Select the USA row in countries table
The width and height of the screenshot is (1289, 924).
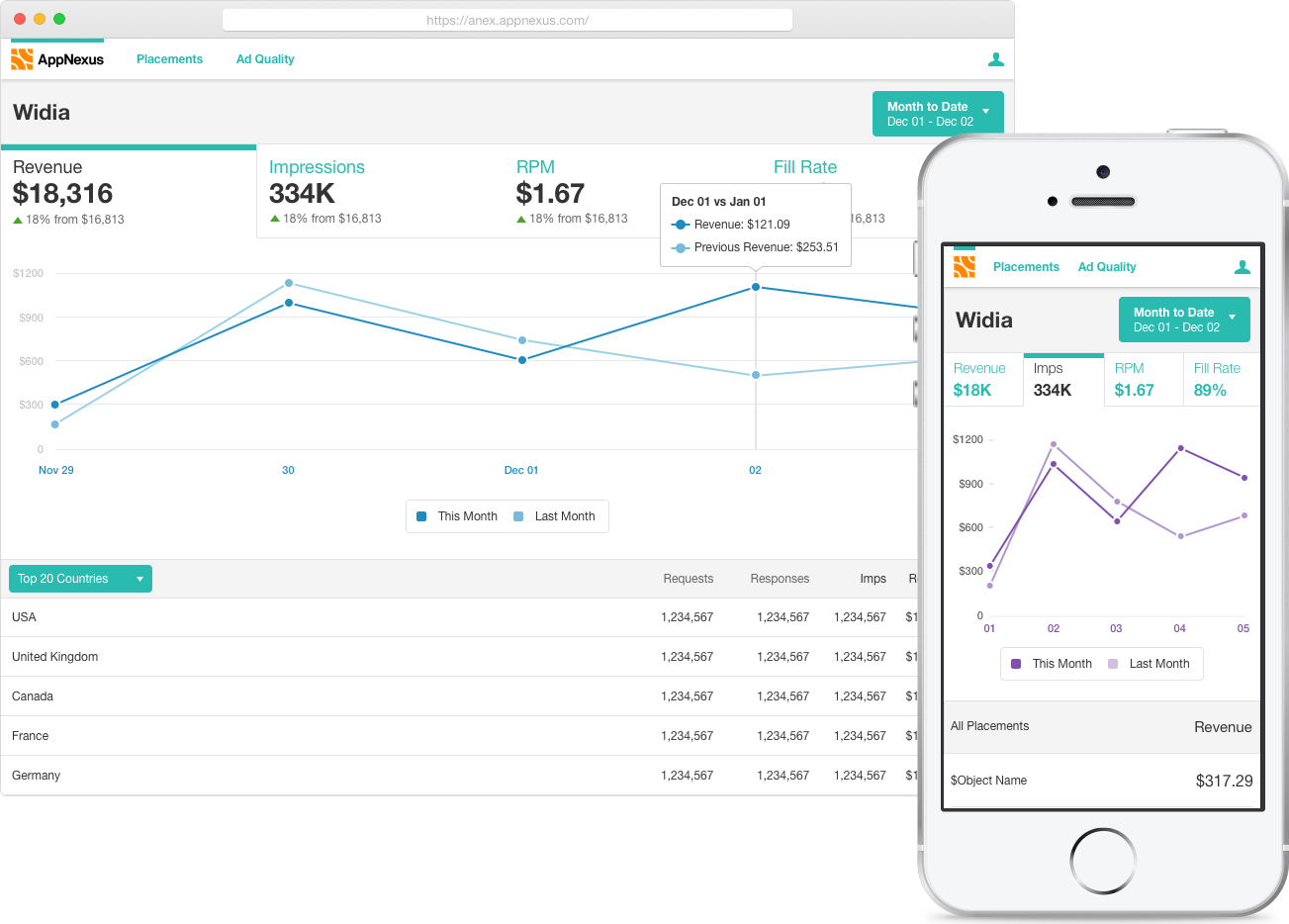(460, 617)
